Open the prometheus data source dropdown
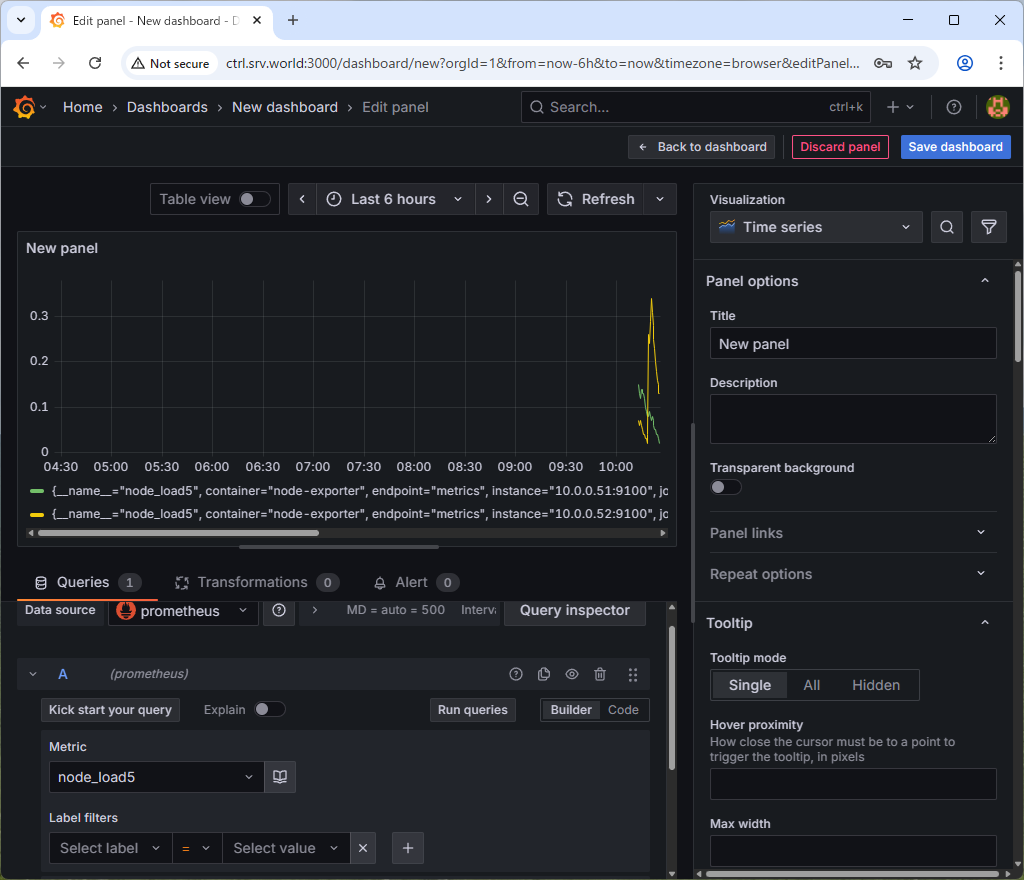Image resolution: width=1024 pixels, height=880 pixels. 183,611
